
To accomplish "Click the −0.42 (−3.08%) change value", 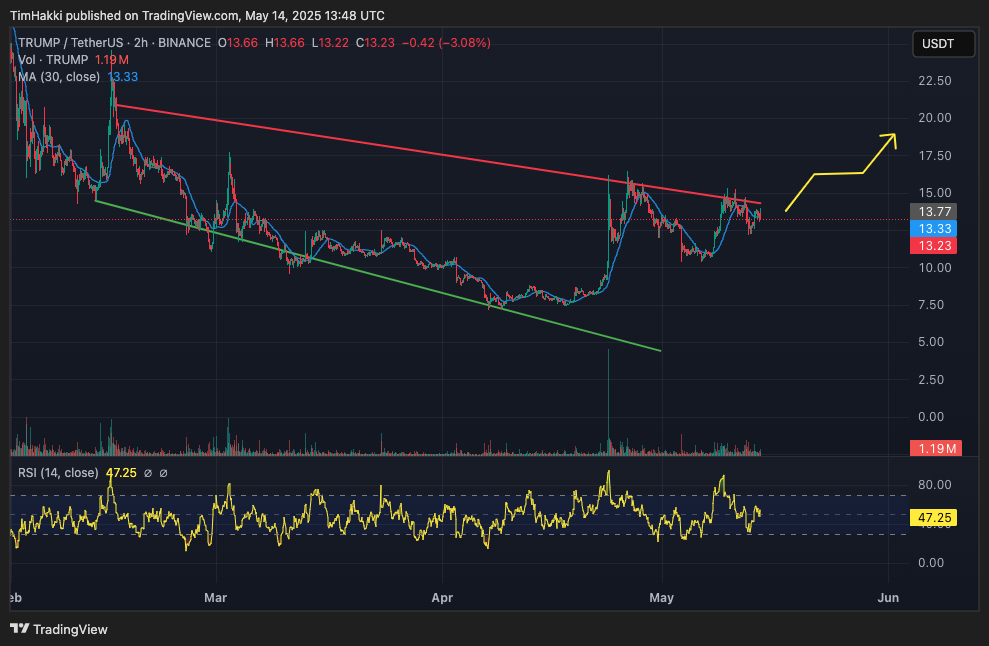I will tap(446, 43).
